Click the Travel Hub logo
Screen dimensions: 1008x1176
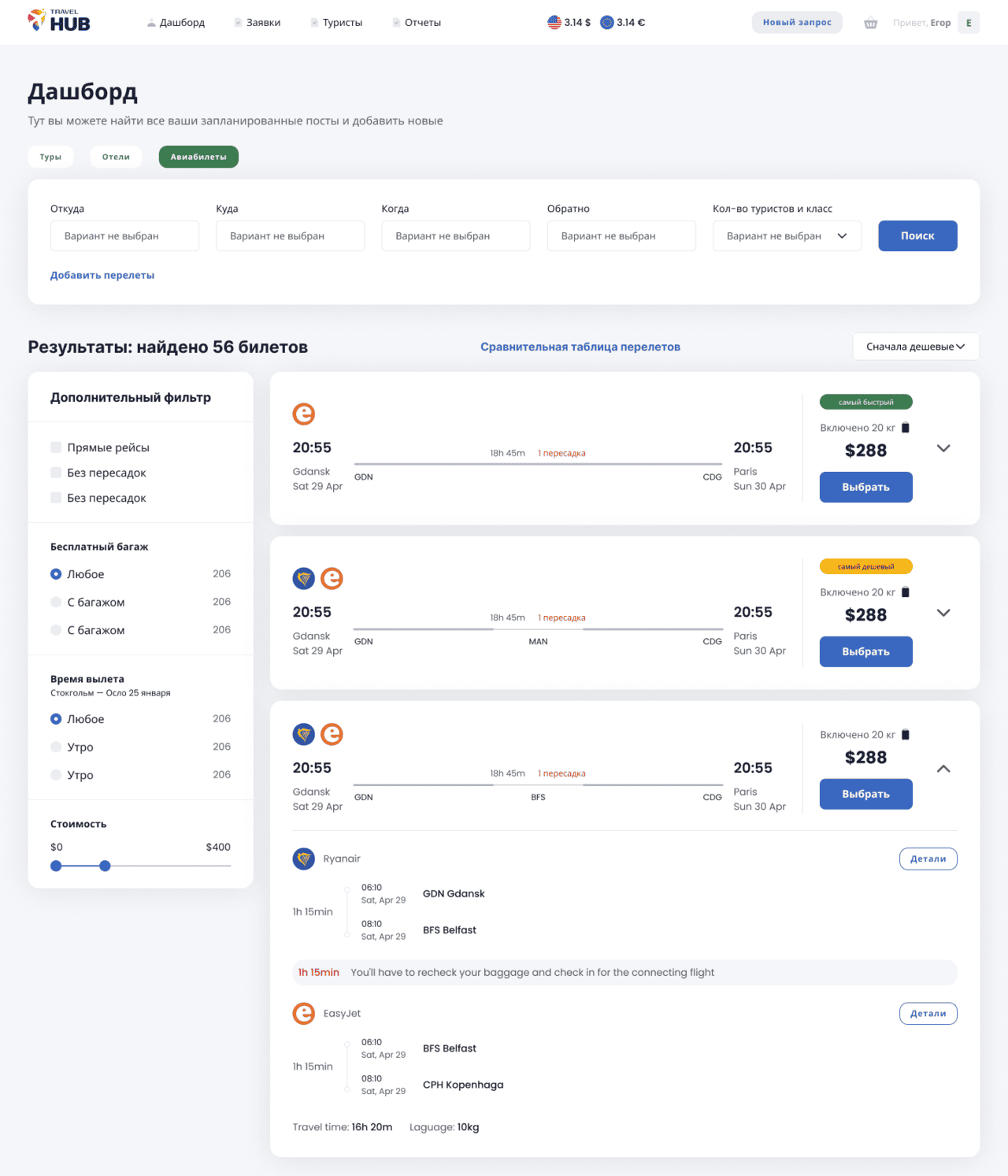[59, 21]
